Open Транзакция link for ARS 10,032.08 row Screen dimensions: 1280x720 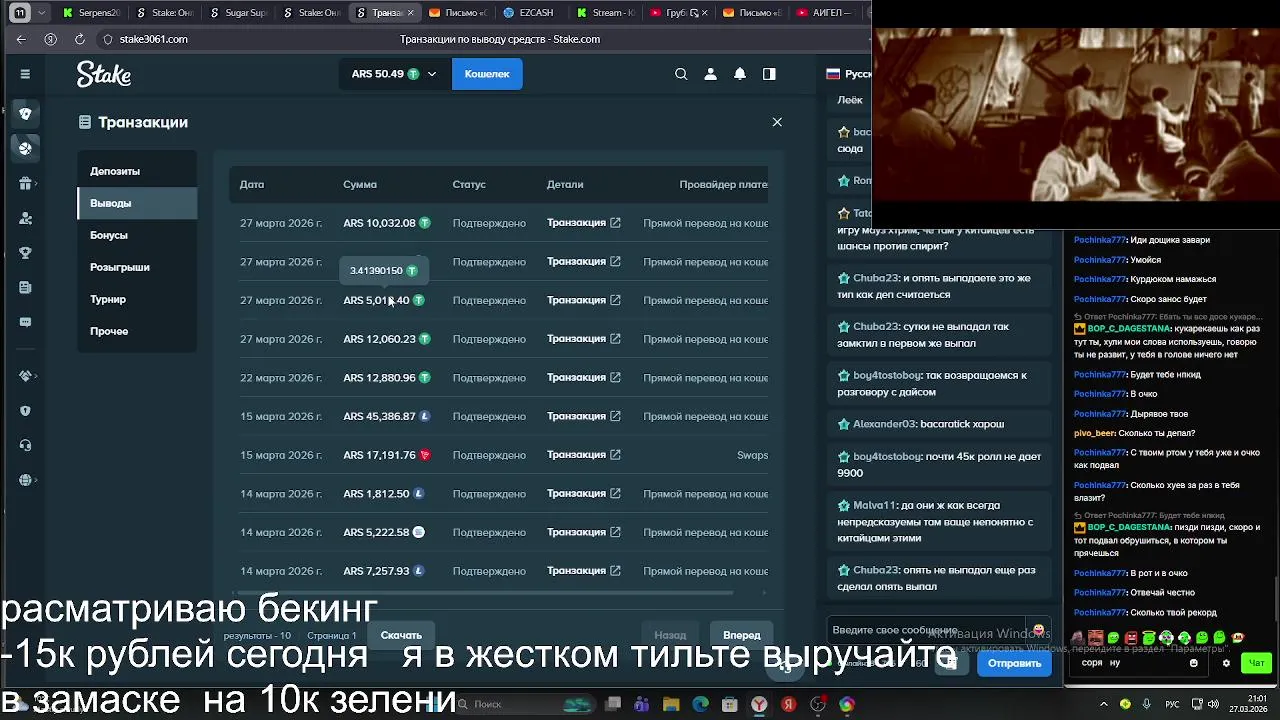coord(584,223)
